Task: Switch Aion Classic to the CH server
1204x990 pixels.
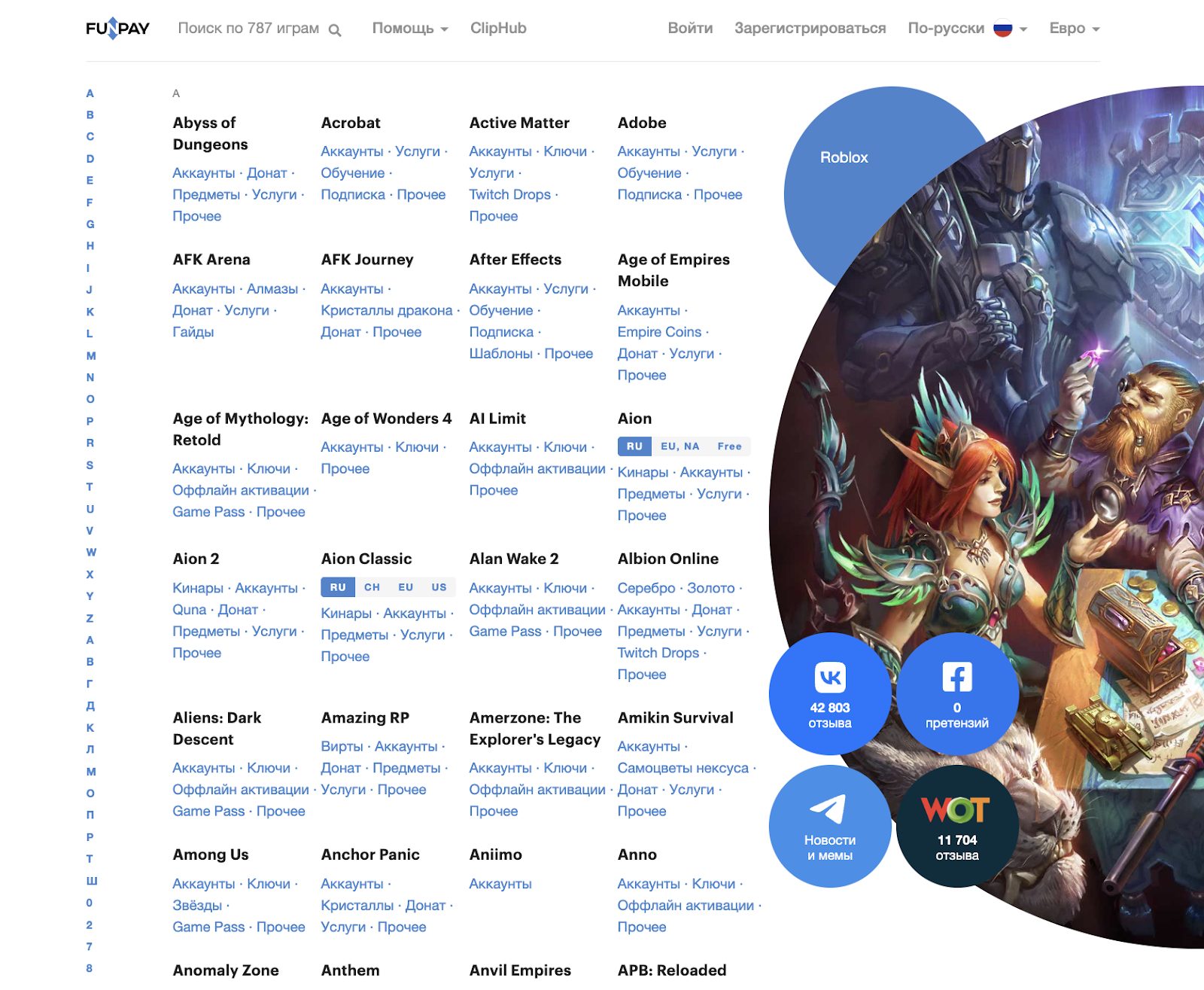Action: click(372, 587)
